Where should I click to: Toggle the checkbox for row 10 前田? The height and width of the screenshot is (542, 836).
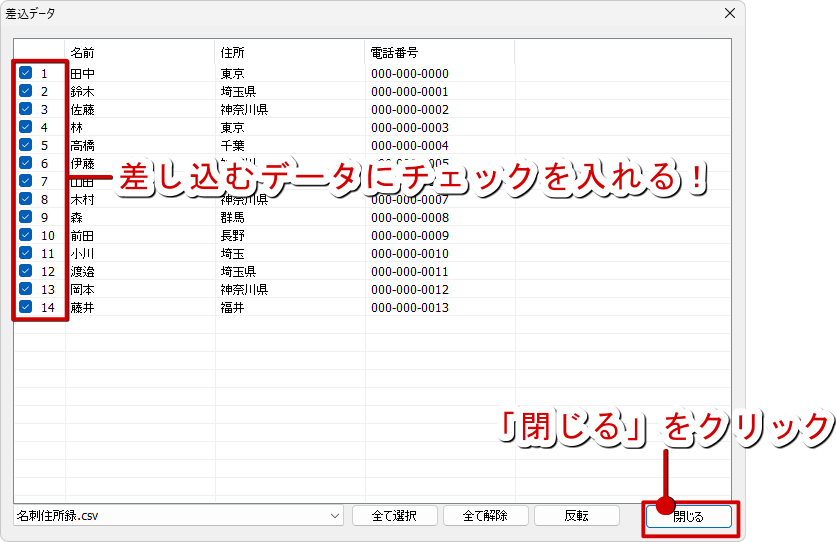coord(26,235)
